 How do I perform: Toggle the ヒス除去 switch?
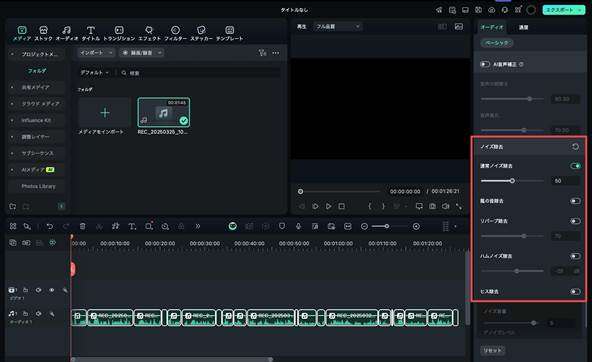point(575,291)
